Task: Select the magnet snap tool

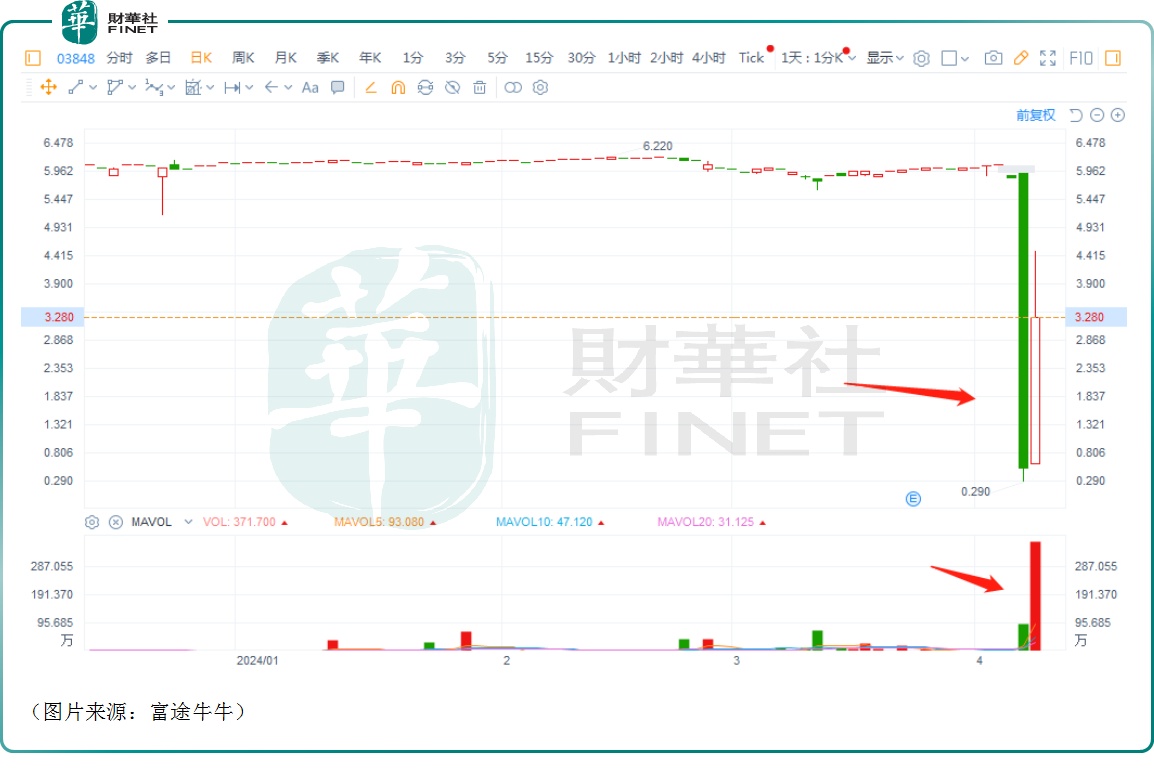Action: point(398,88)
